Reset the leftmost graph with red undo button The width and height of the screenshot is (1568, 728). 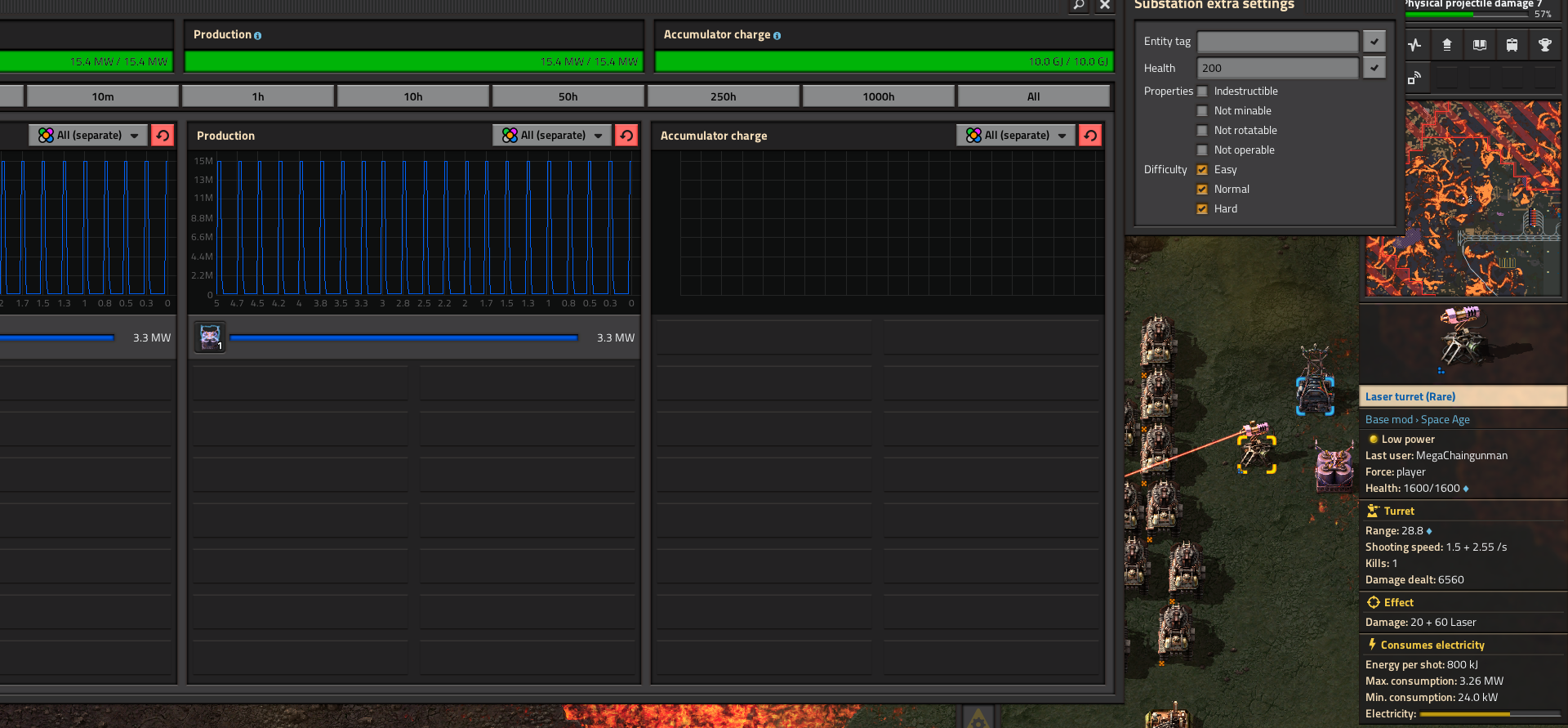coord(163,136)
